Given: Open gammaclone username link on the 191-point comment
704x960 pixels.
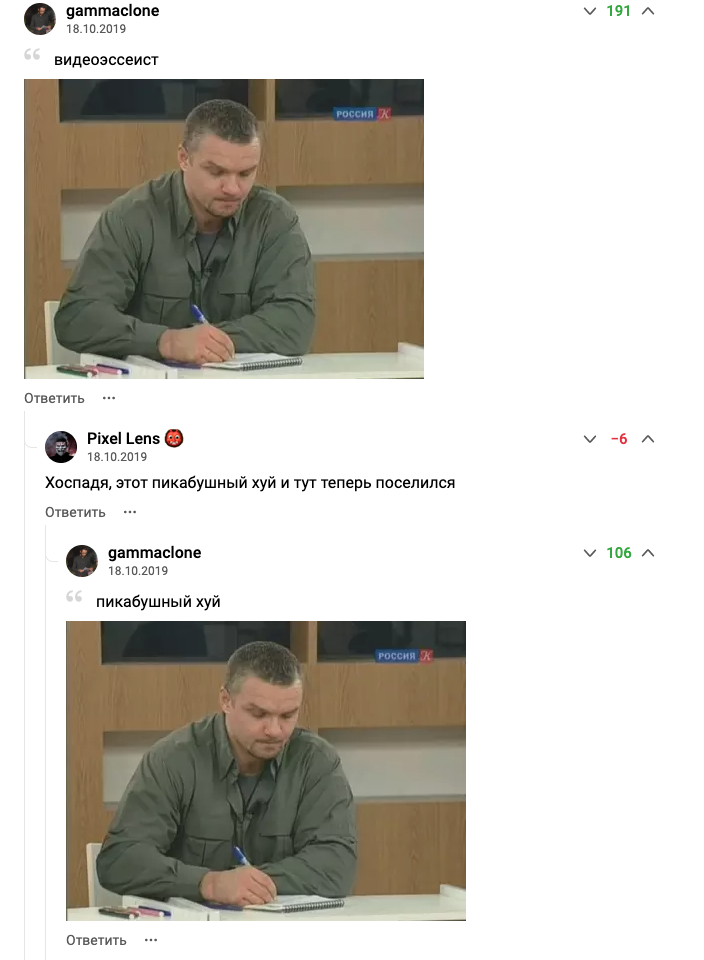Looking at the screenshot, I should click(113, 11).
